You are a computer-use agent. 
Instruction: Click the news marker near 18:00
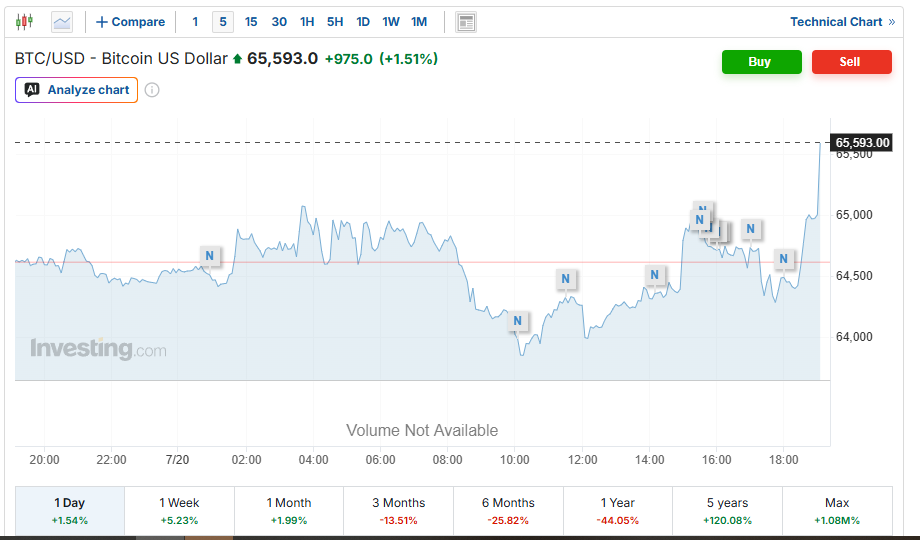pyautogui.click(x=783, y=258)
